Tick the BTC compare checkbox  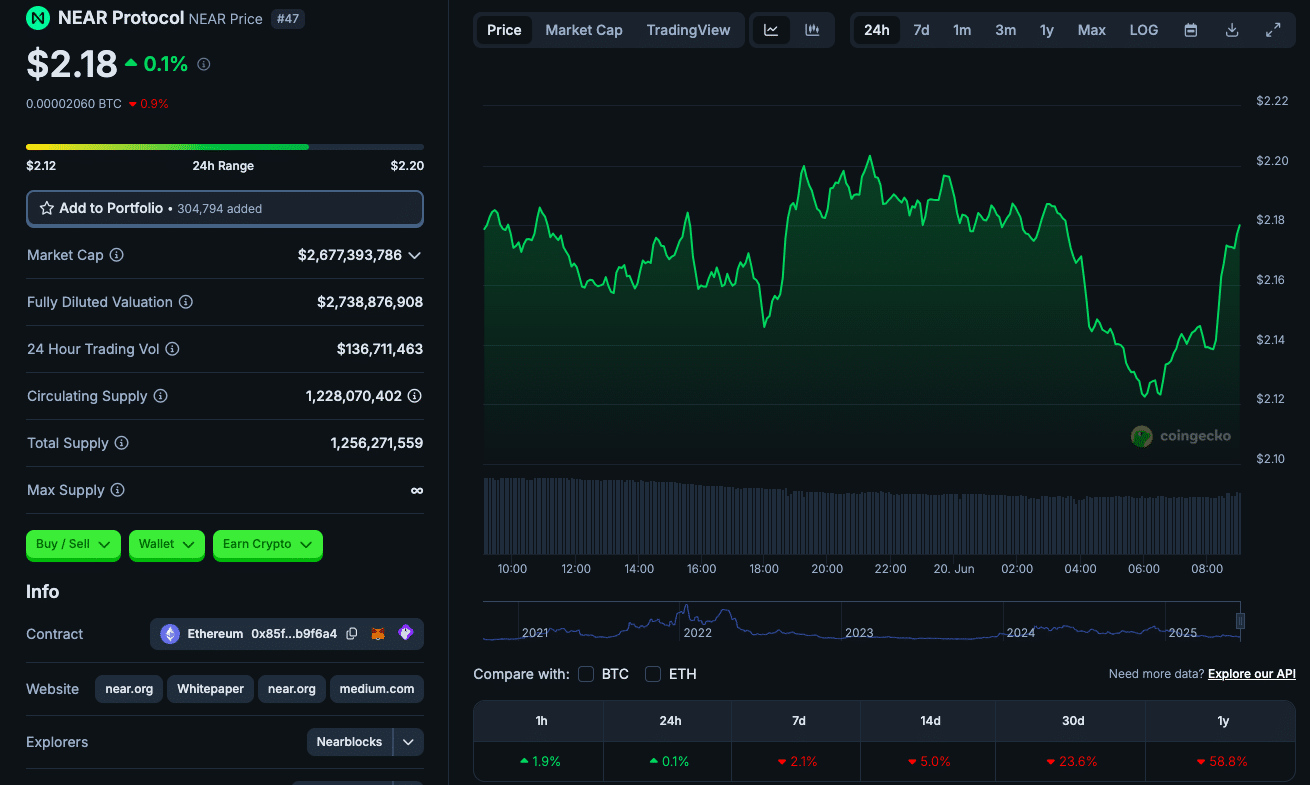586,674
